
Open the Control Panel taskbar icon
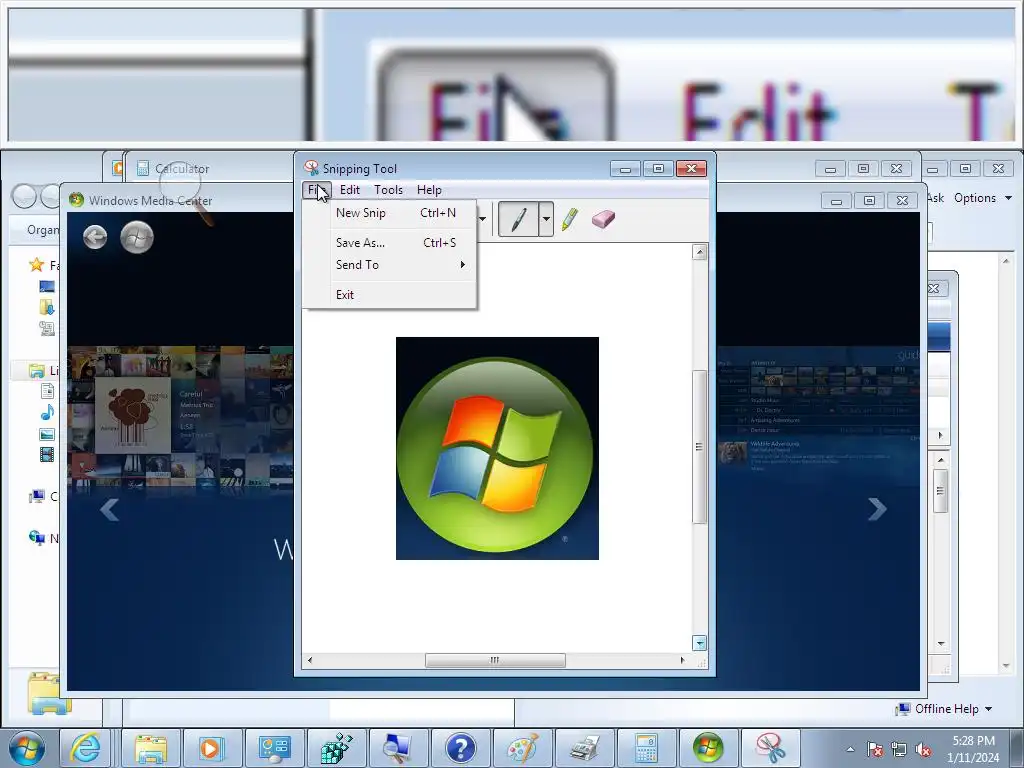(x=273, y=748)
